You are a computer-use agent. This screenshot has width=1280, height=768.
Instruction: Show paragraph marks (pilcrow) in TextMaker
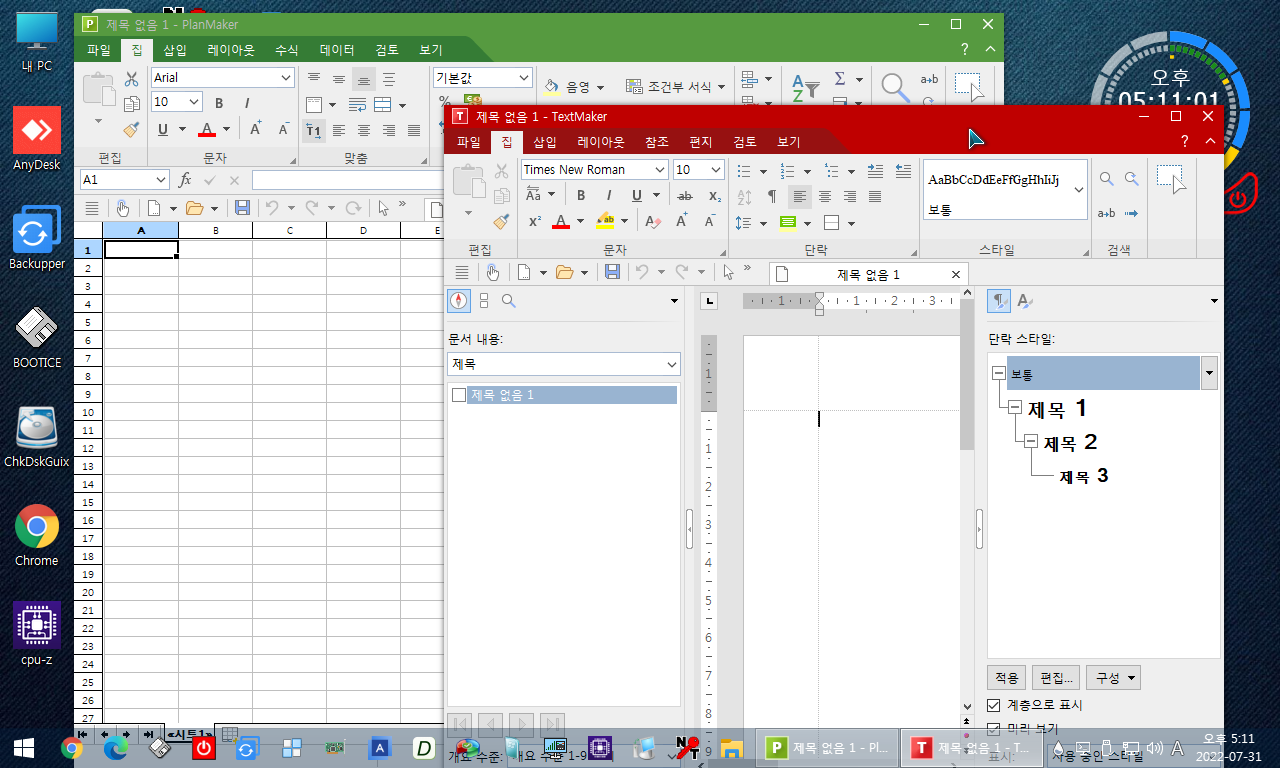coord(771,196)
